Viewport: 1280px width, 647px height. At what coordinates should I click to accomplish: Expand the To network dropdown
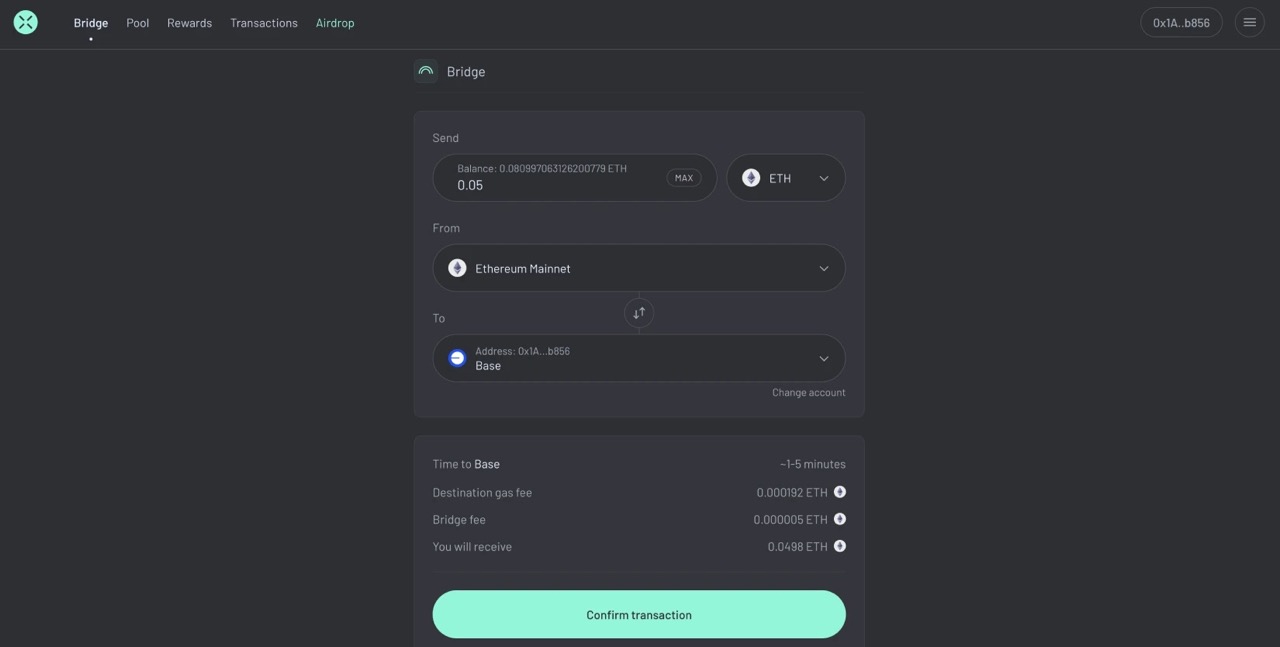pyautogui.click(x=823, y=357)
